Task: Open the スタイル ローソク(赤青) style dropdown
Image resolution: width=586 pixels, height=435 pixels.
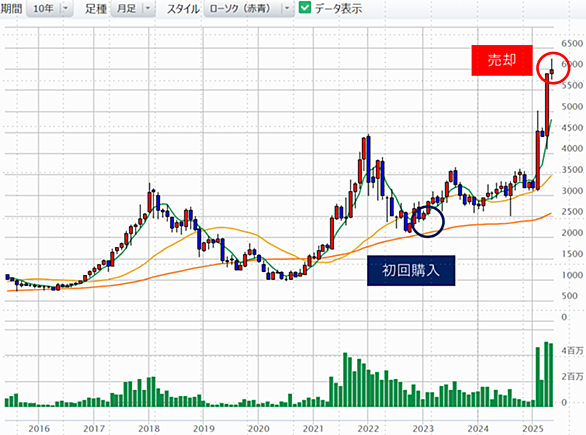Action: [249, 9]
